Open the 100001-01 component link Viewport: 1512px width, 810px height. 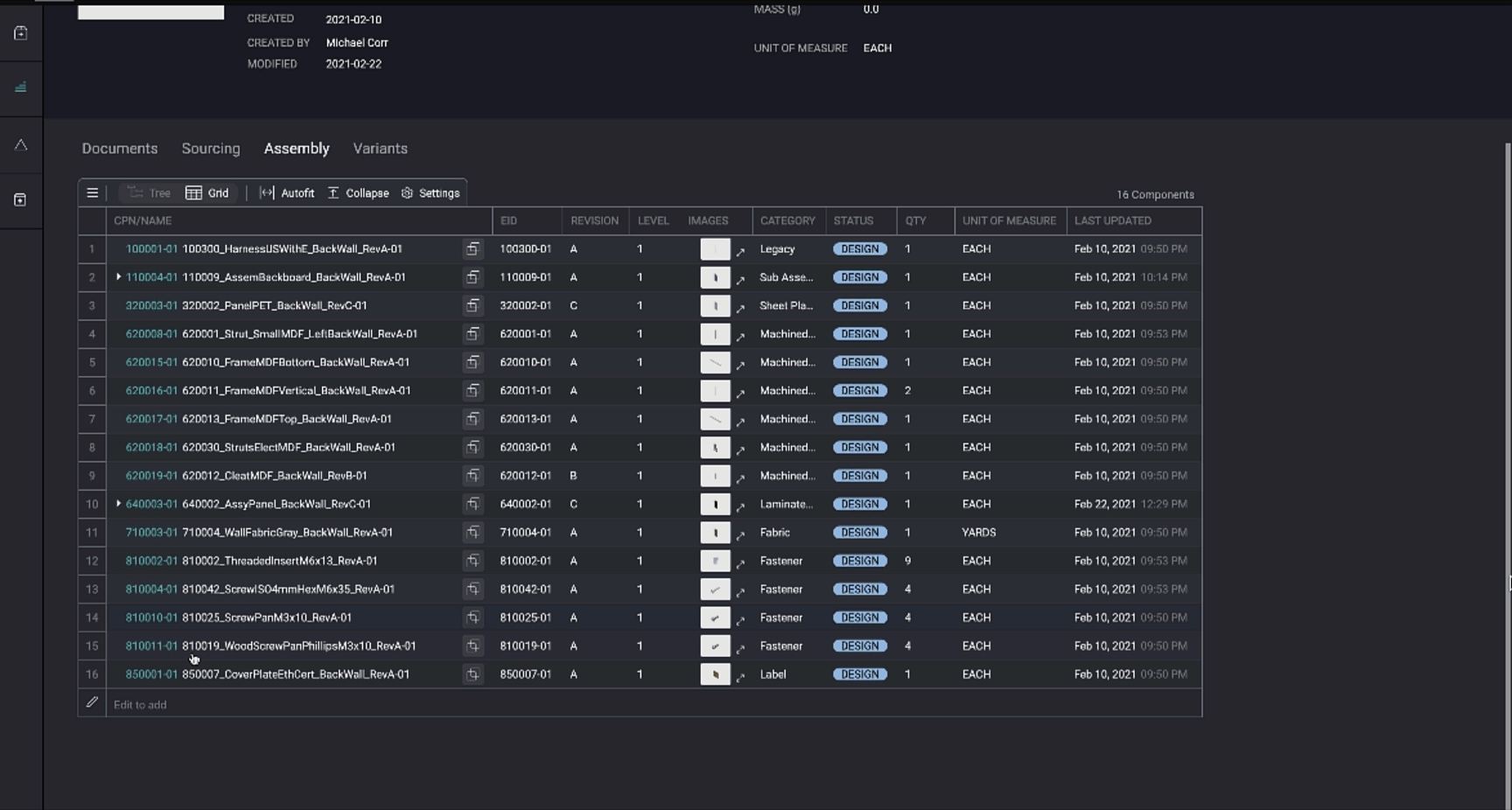pos(150,248)
